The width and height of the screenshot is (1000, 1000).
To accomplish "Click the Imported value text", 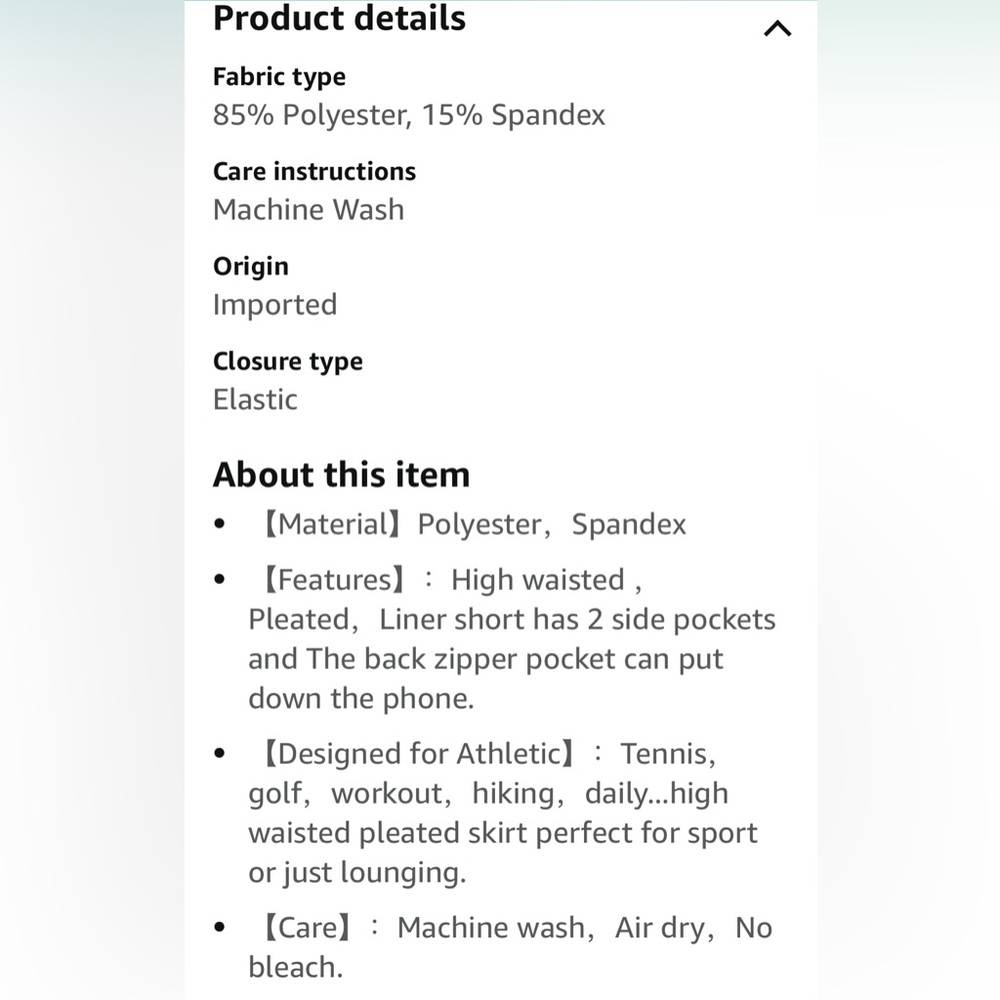I will point(275,305).
